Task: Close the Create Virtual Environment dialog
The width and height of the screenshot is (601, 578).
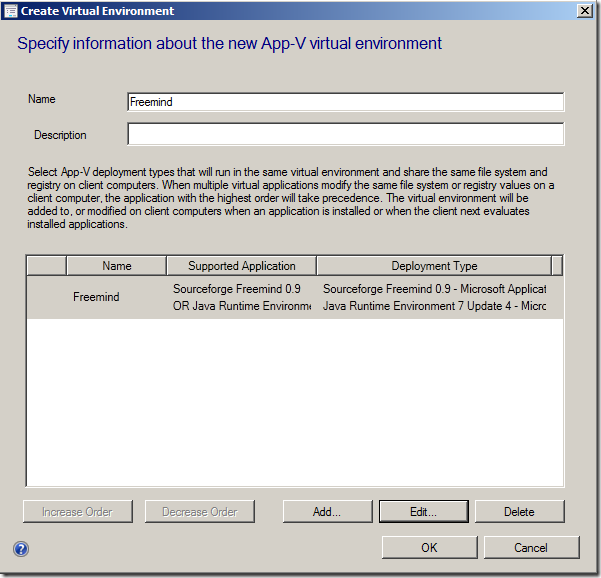Action: click(585, 11)
